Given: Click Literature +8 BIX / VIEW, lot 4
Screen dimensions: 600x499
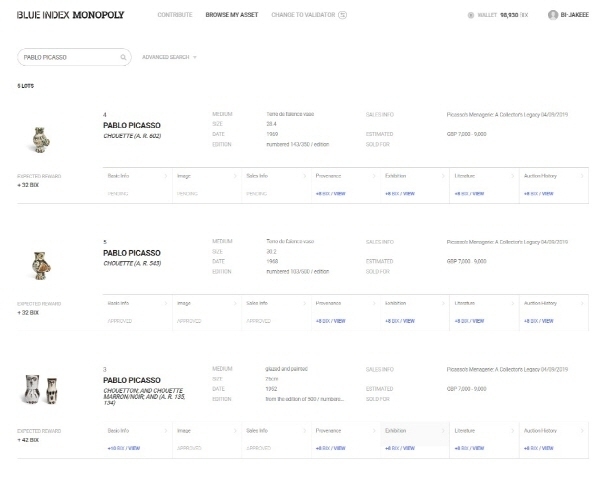Looking at the screenshot, I should click(469, 194).
